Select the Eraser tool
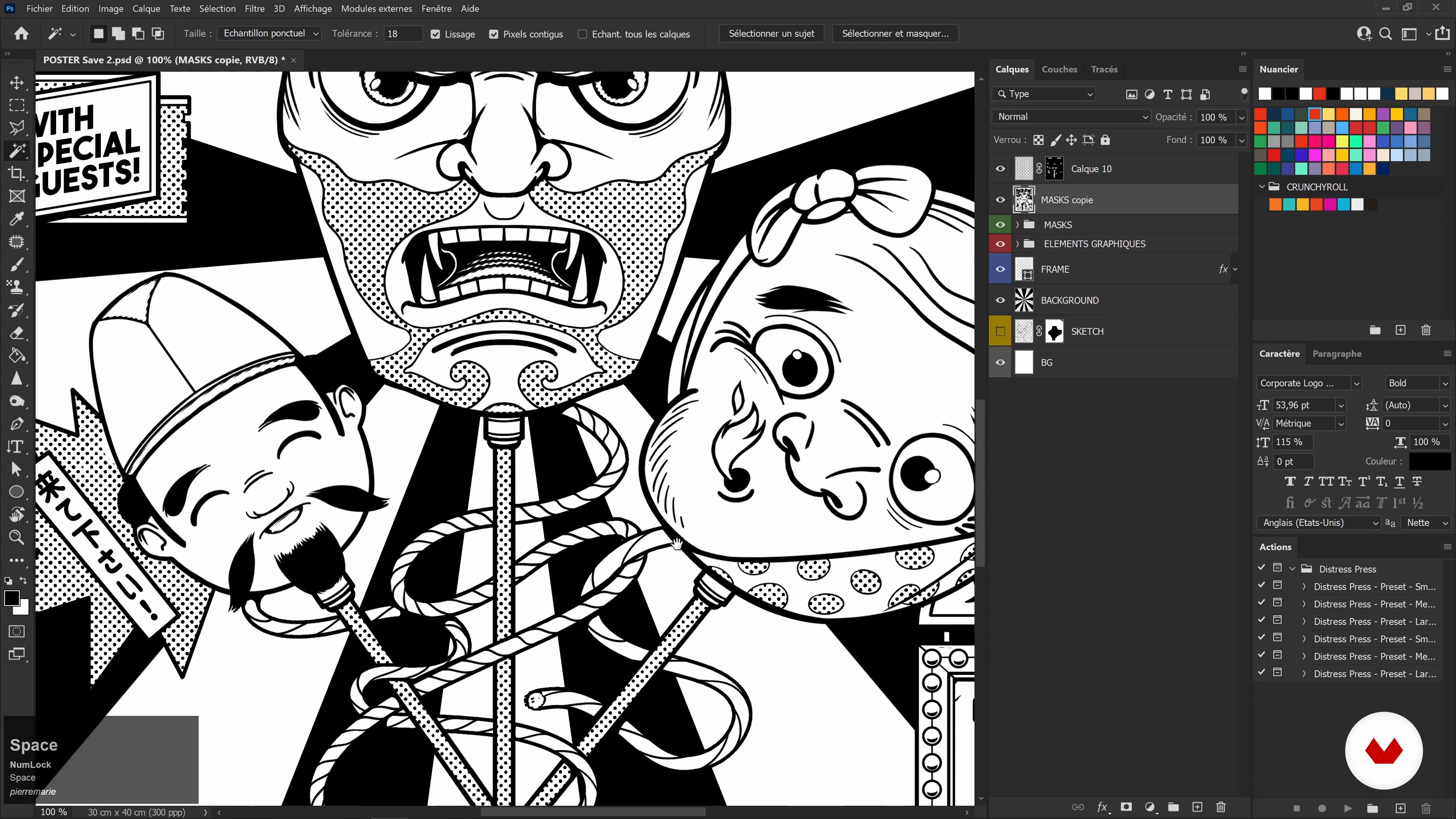1456x819 pixels. tap(17, 333)
